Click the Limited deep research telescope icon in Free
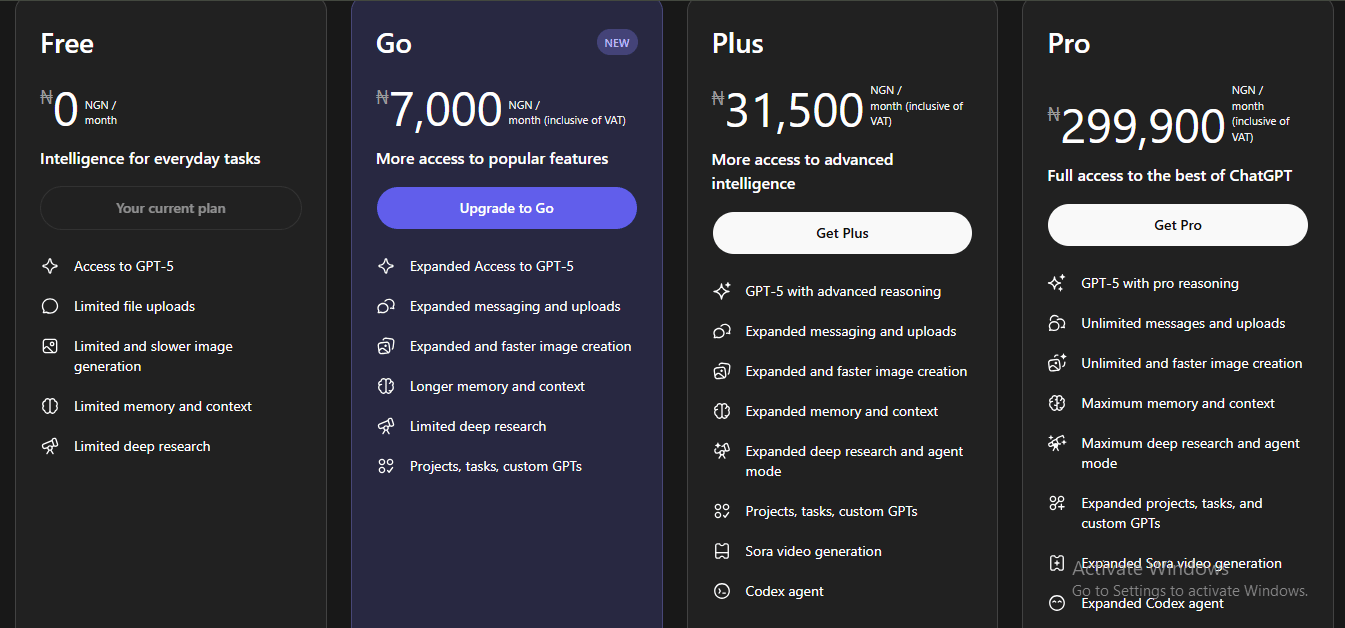Screen dimensions: 1345x628 50,446
